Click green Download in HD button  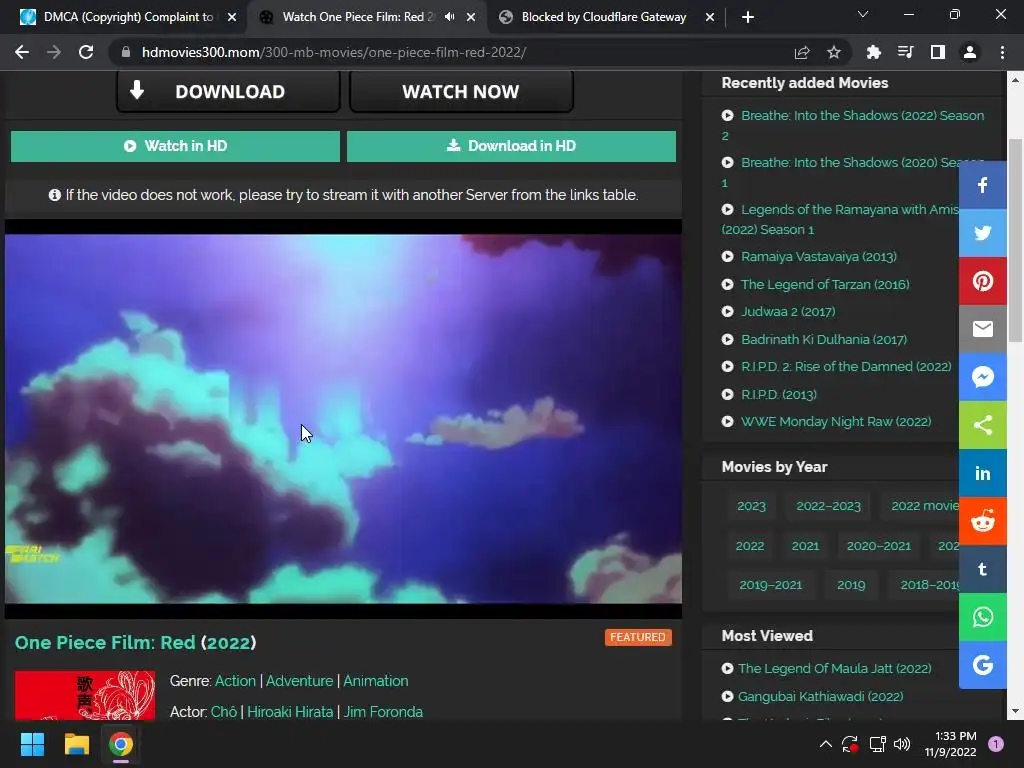pos(511,146)
